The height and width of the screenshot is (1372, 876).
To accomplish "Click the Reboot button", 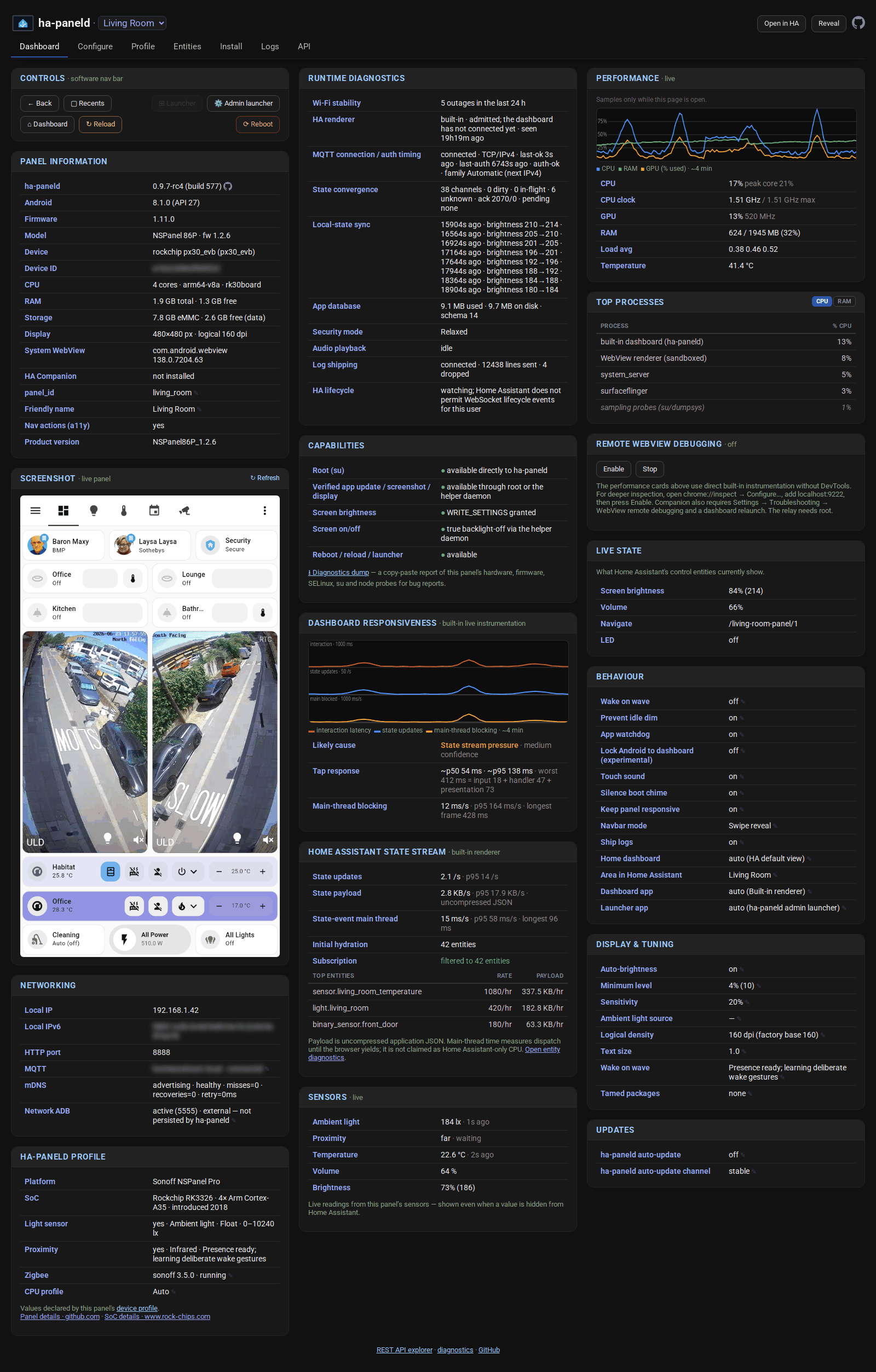I will coord(258,124).
